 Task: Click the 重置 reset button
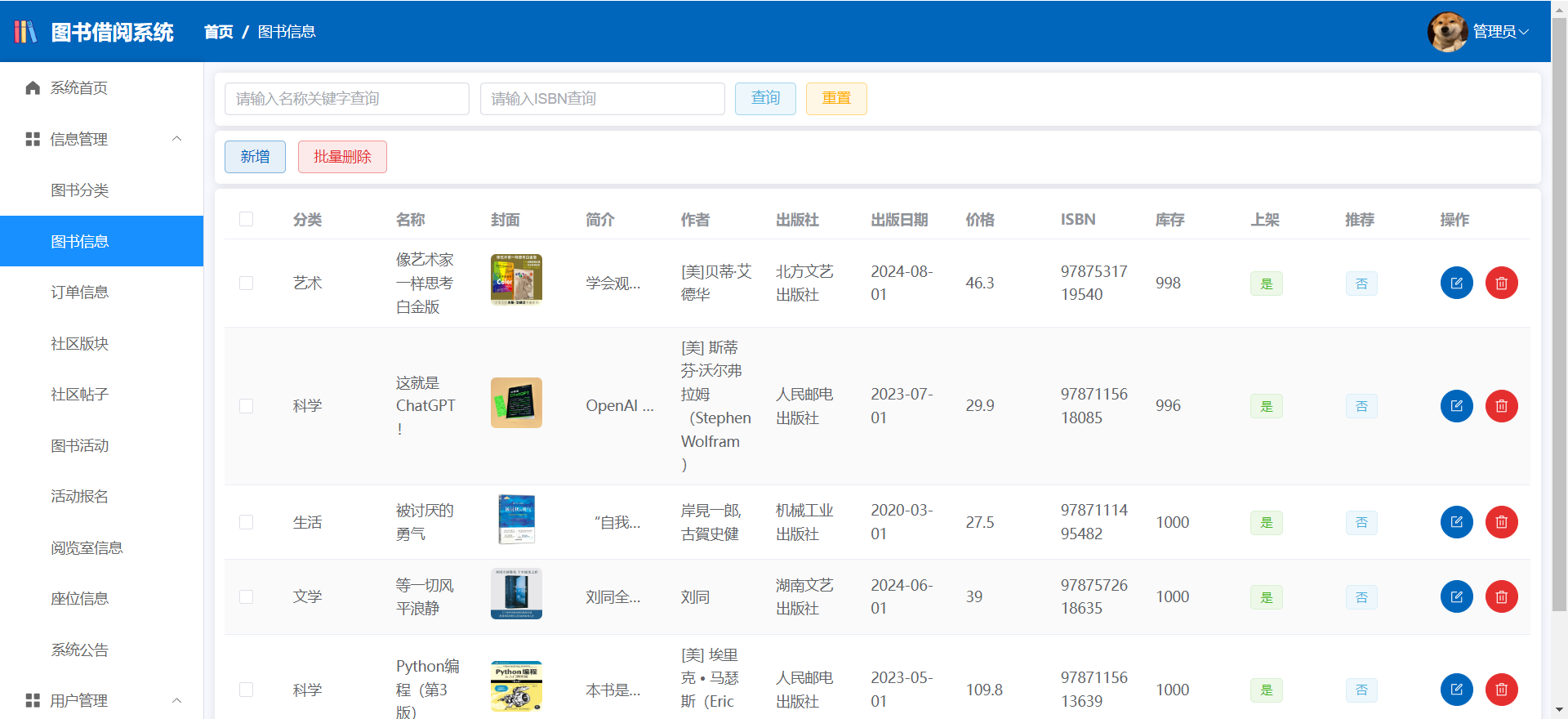[x=836, y=99]
